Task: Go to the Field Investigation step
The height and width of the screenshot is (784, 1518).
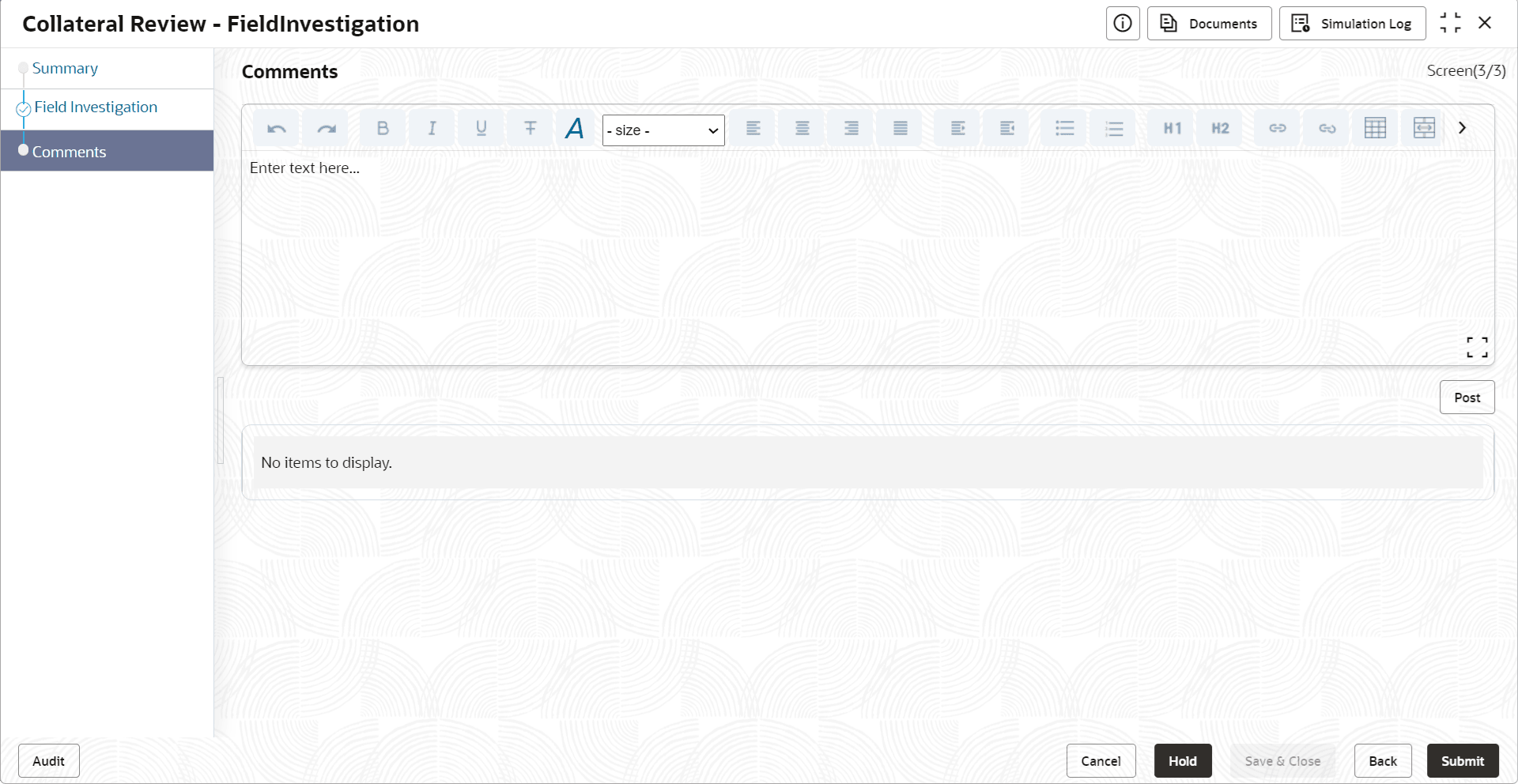Action: coord(96,107)
